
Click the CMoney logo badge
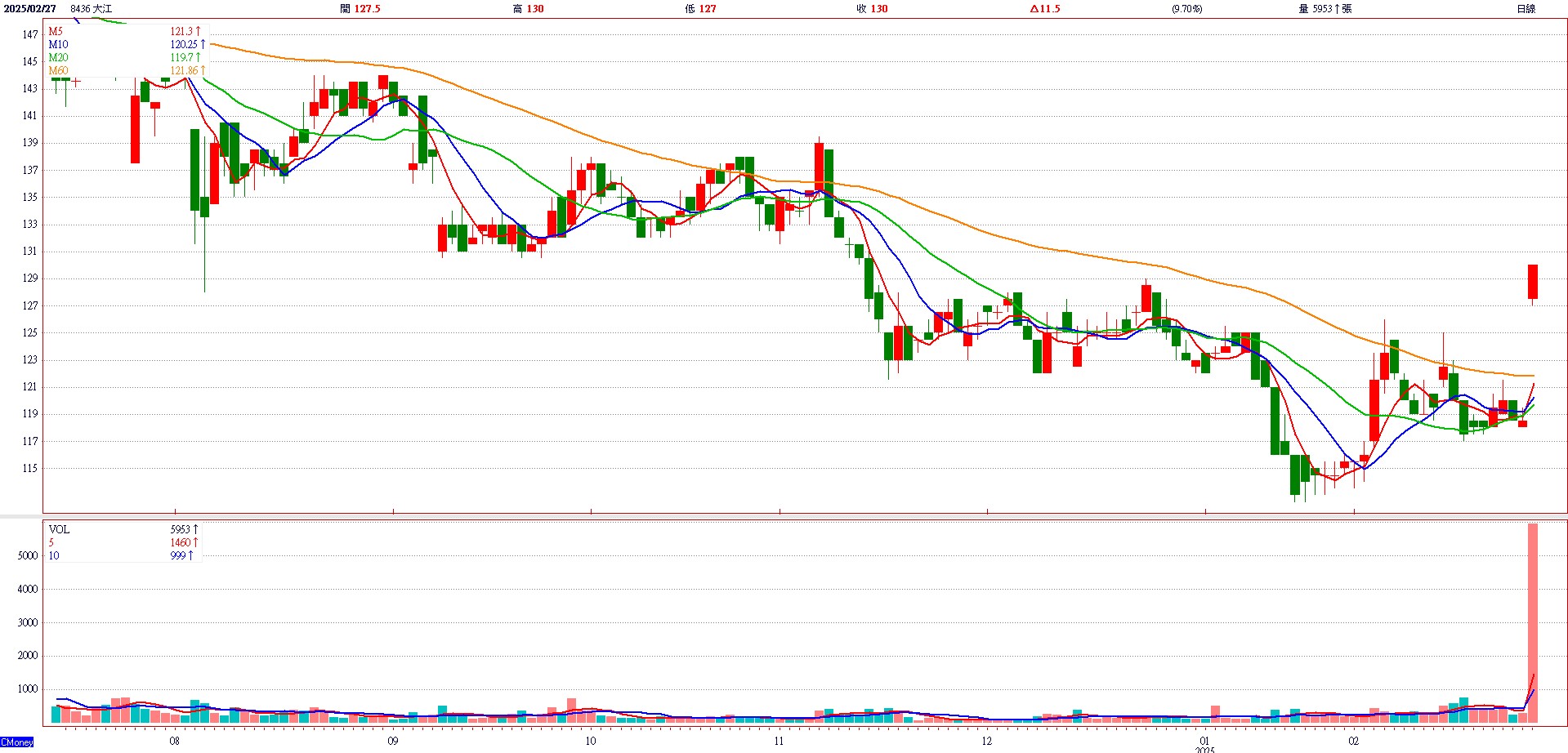click(17, 742)
